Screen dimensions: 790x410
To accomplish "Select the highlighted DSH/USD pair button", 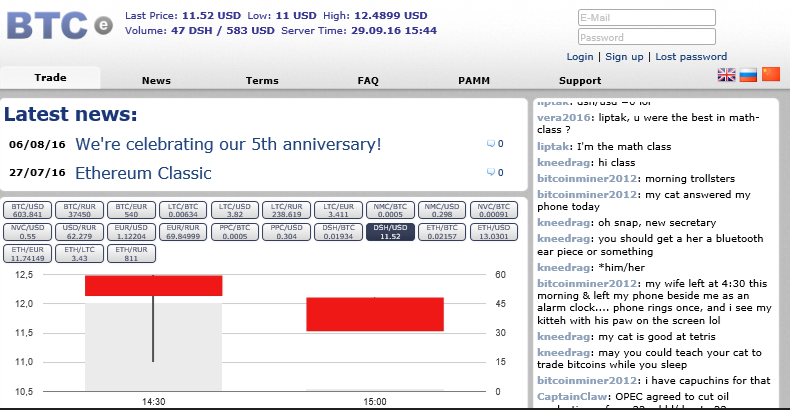I will 390,232.
